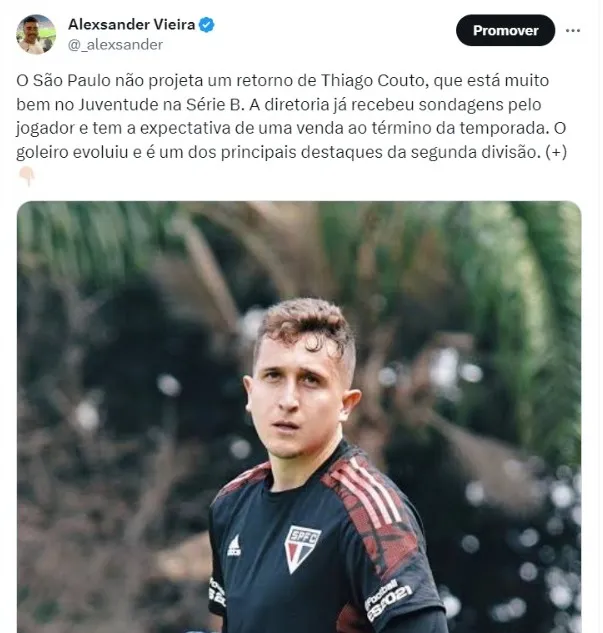This screenshot has width=603, height=633.
Task: Open the @_alexsander handle link
Action: [x=115, y=44]
